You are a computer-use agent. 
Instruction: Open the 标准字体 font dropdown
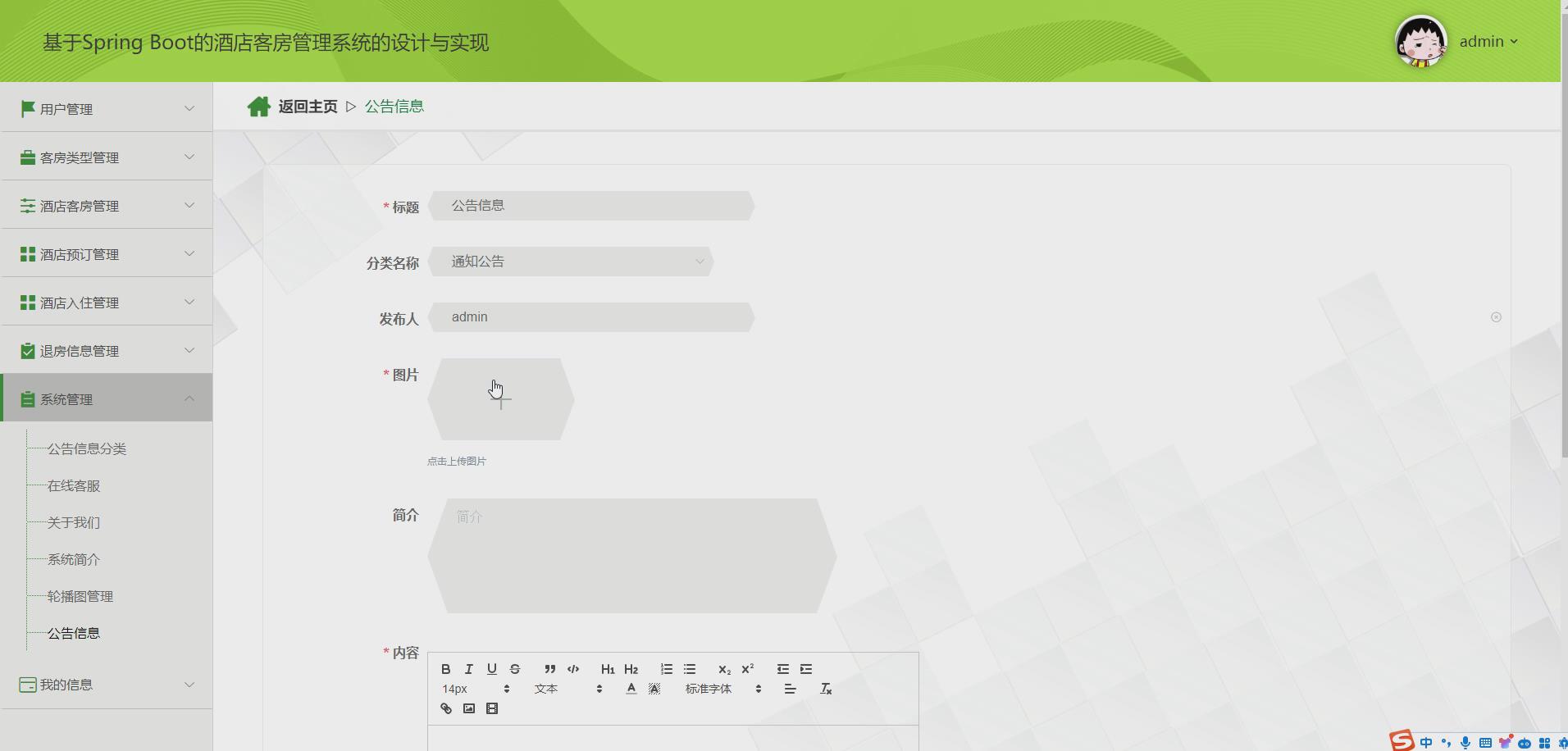[x=723, y=689]
